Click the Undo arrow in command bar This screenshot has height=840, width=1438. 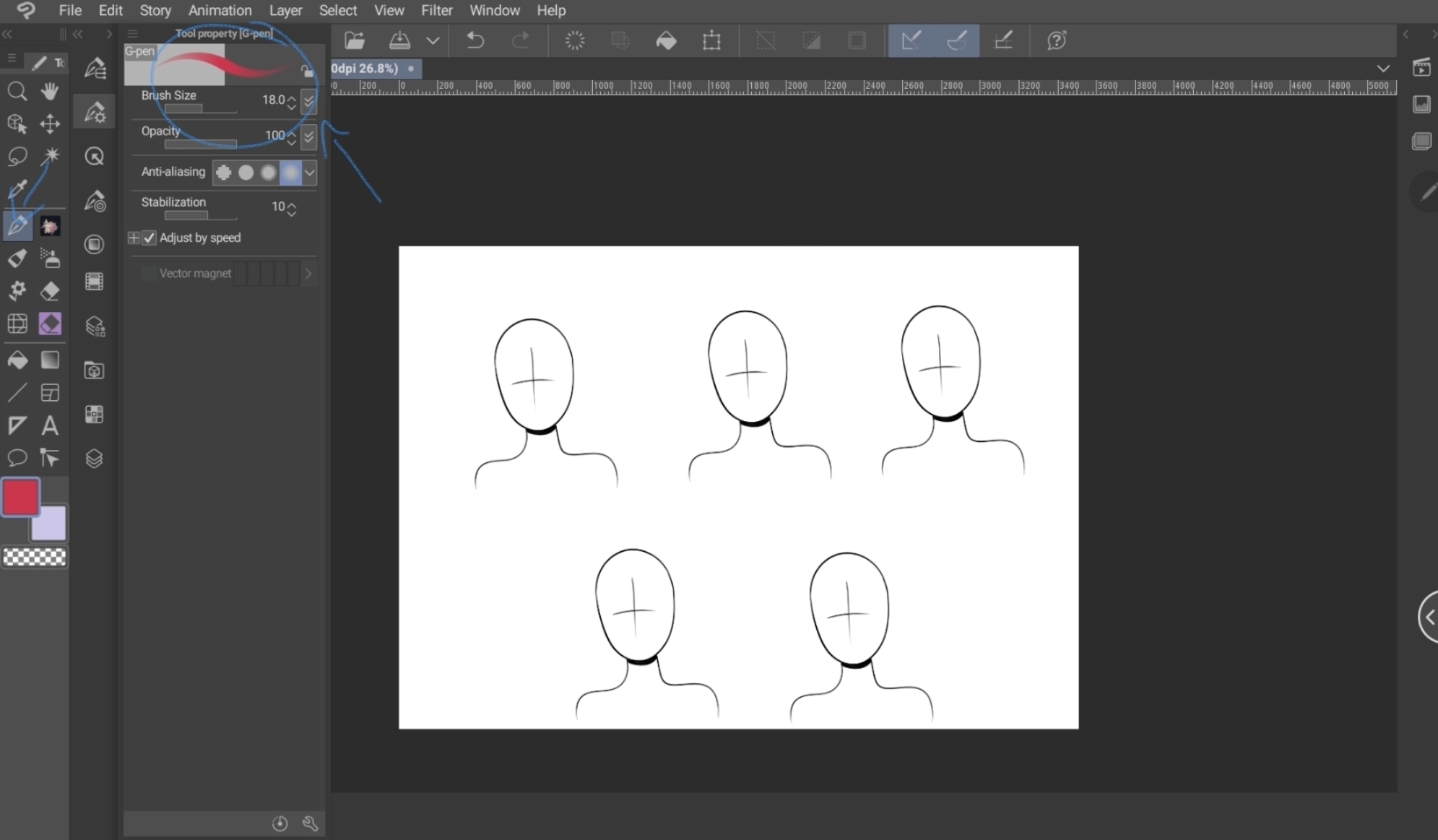click(475, 40)
